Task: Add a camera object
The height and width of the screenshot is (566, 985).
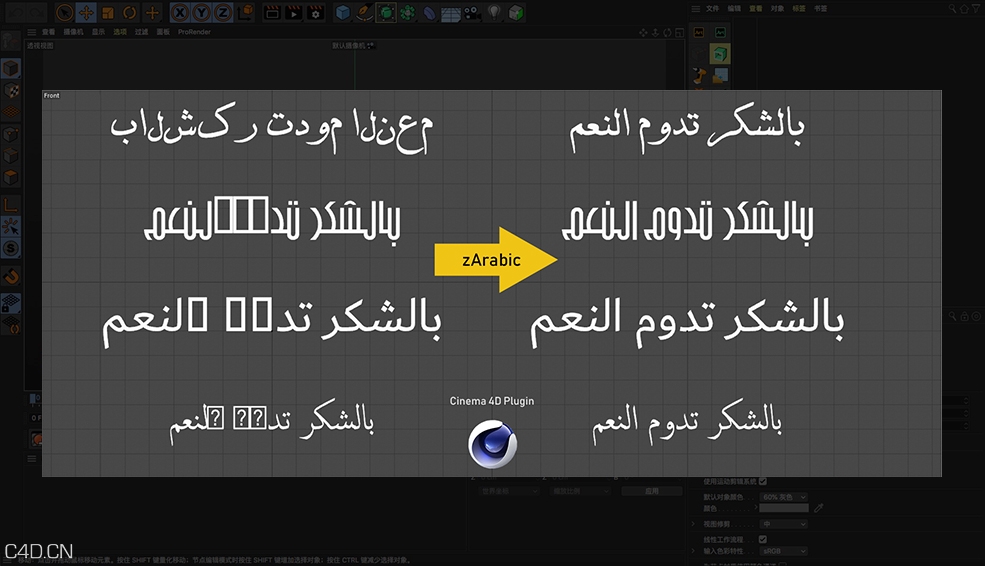Action: (472, 12)
